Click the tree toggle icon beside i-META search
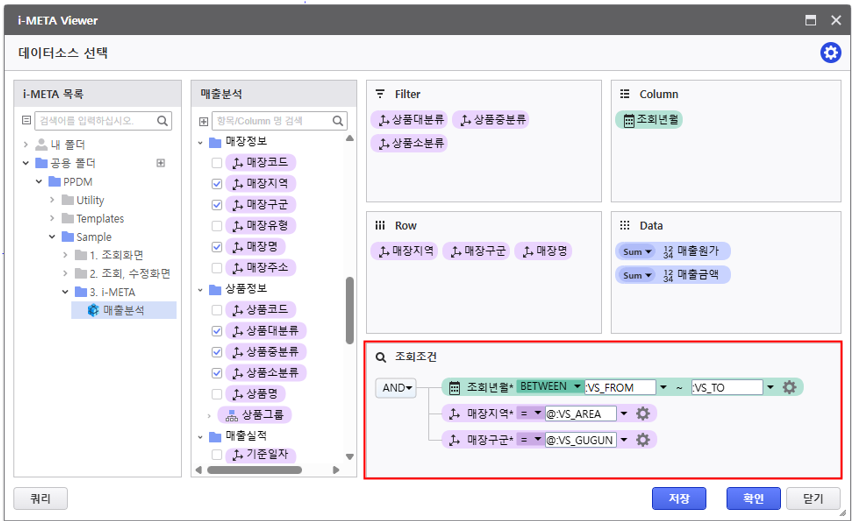This screenshot has width=852, height=521. tap(27, 121)
